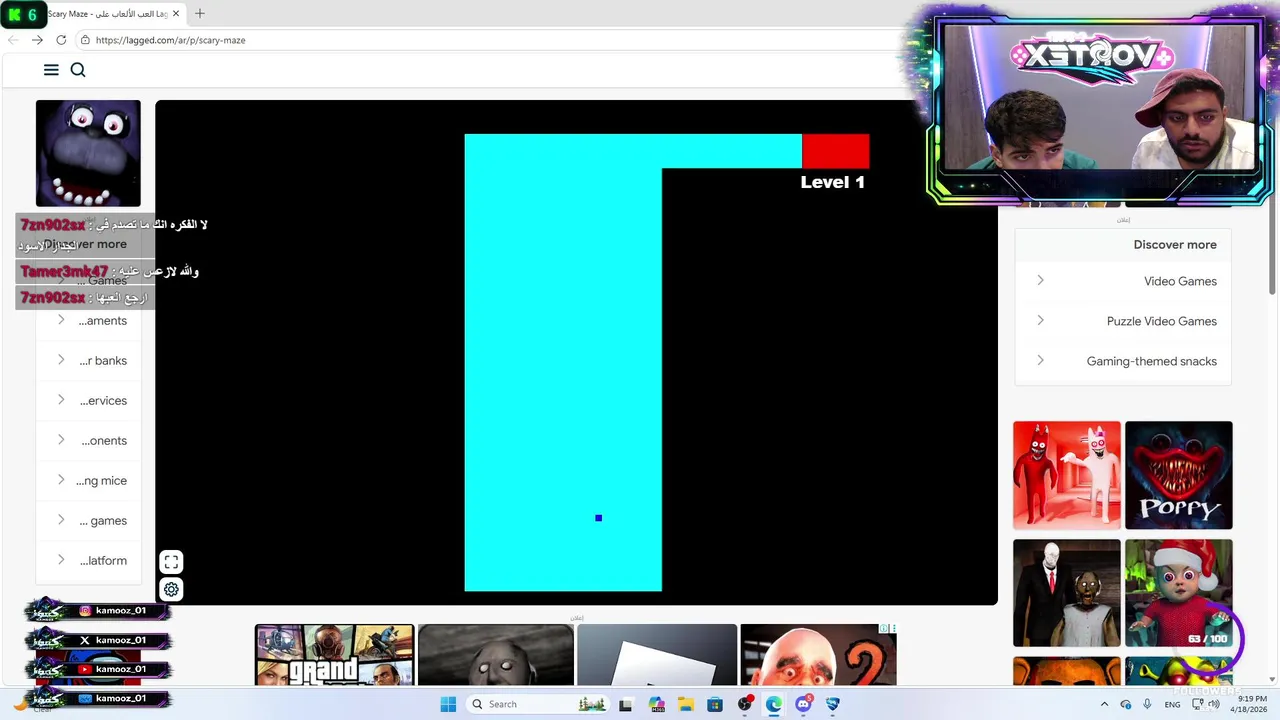Switch to Microsoft Edge in taskbar
The height and width of the screenshot is (720, 1280).
774,704
